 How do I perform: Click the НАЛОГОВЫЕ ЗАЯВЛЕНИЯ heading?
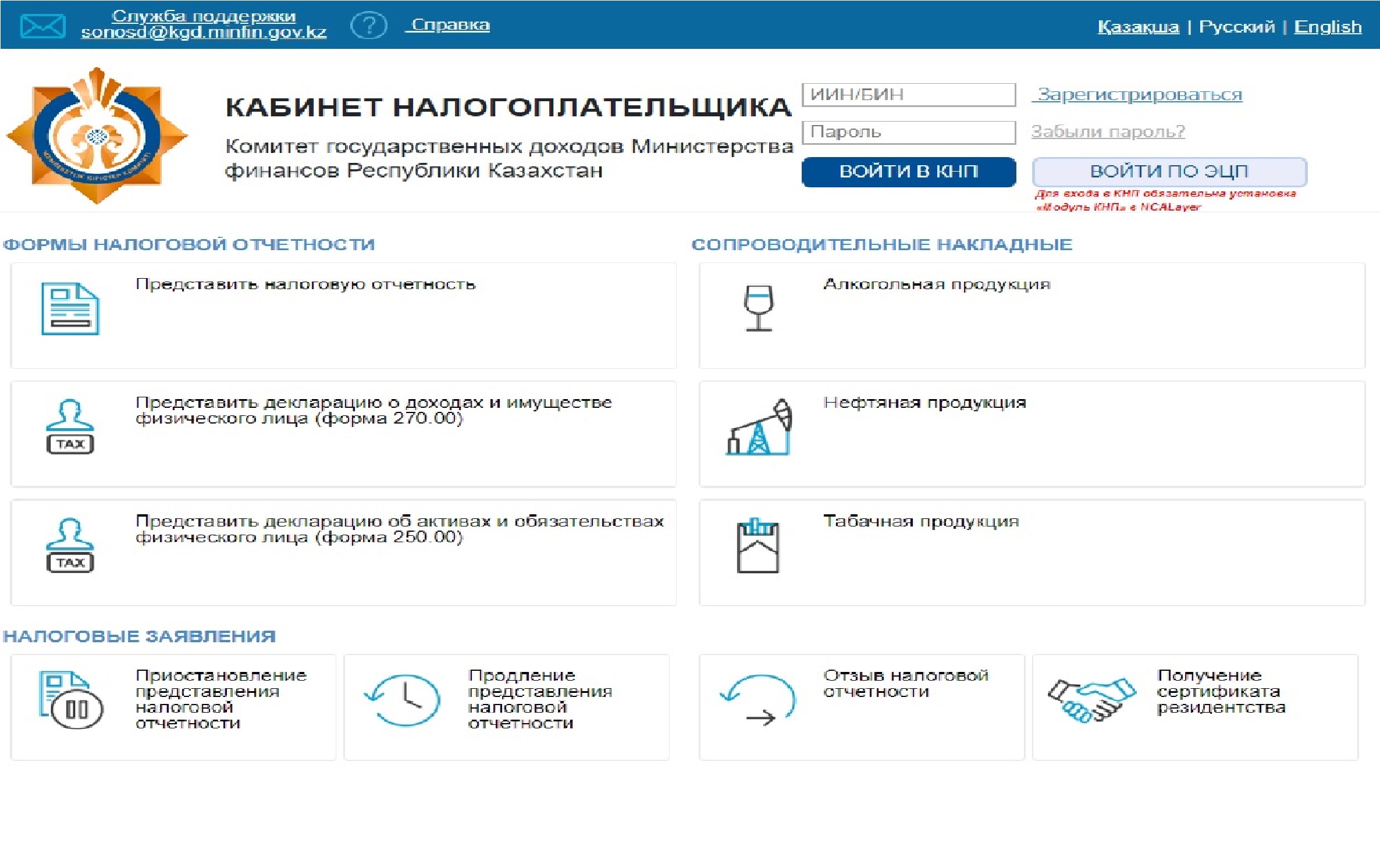(139, 636)
